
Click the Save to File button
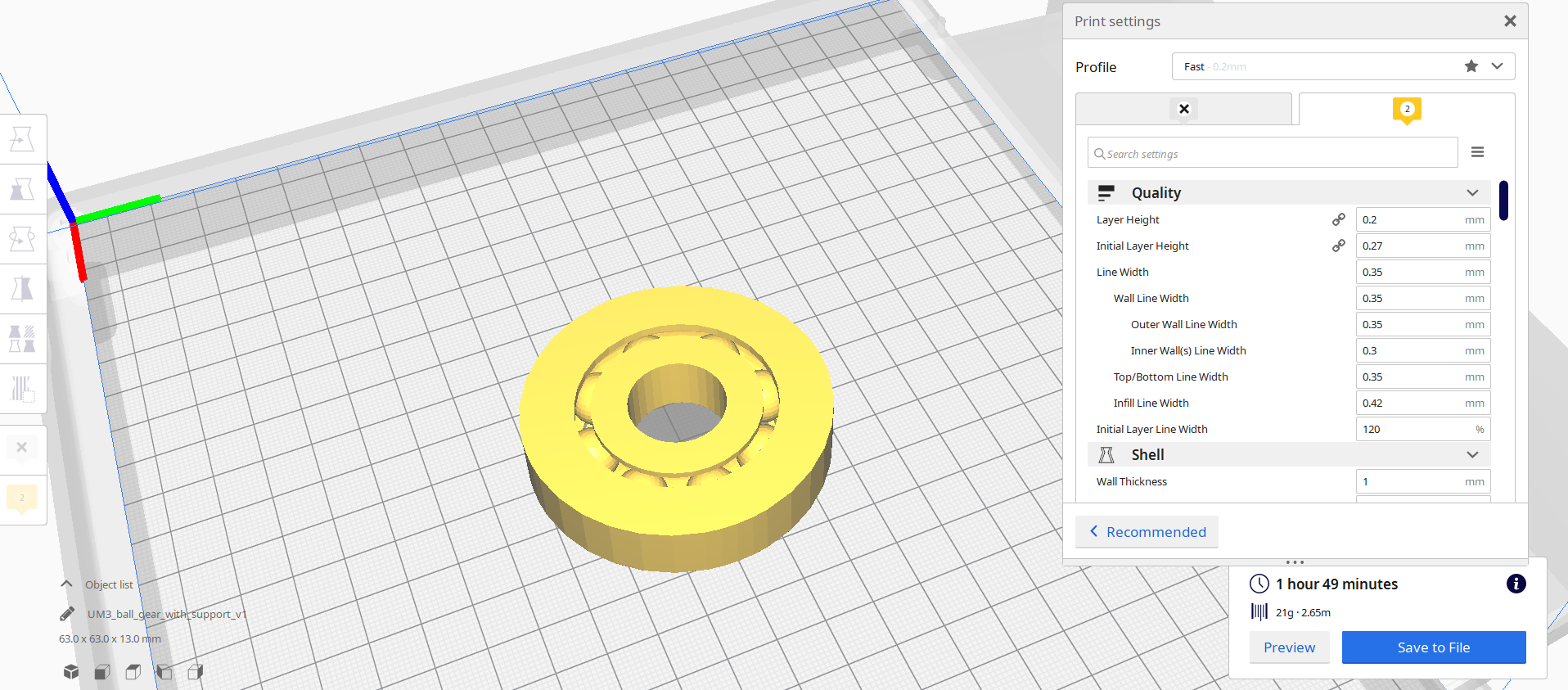pos(1434,647)
